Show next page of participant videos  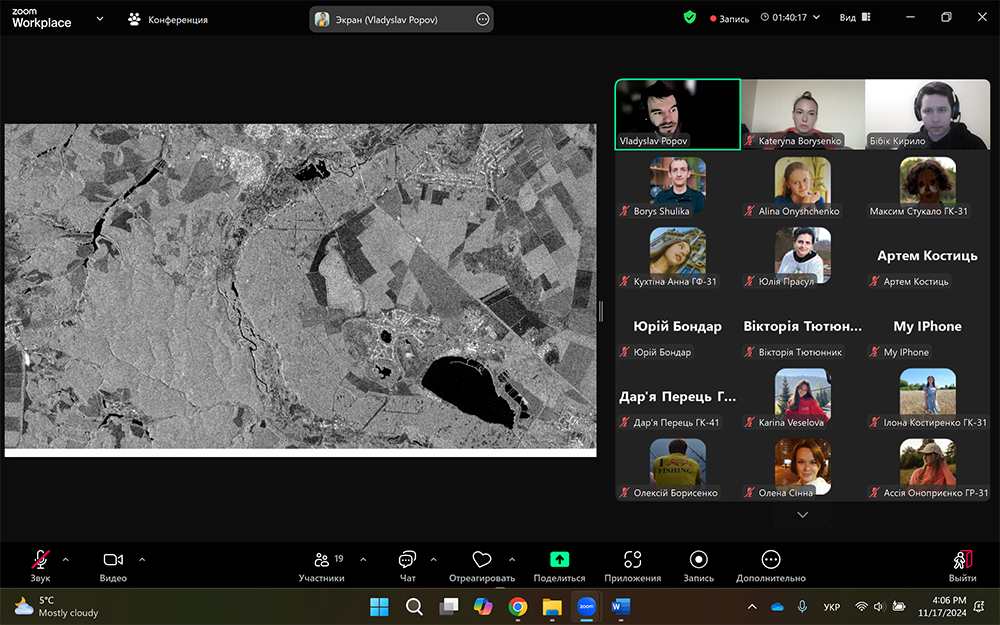click(x=802, y=514)
